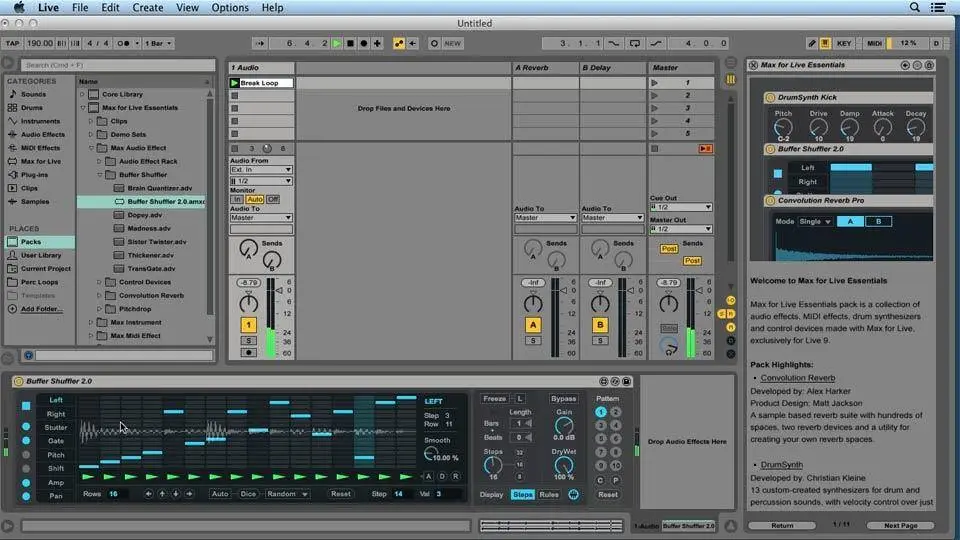Collapse the Max for Live Essentials folder
The height and width of the screenshot is (540, 960).
click(x=83, y=108)
